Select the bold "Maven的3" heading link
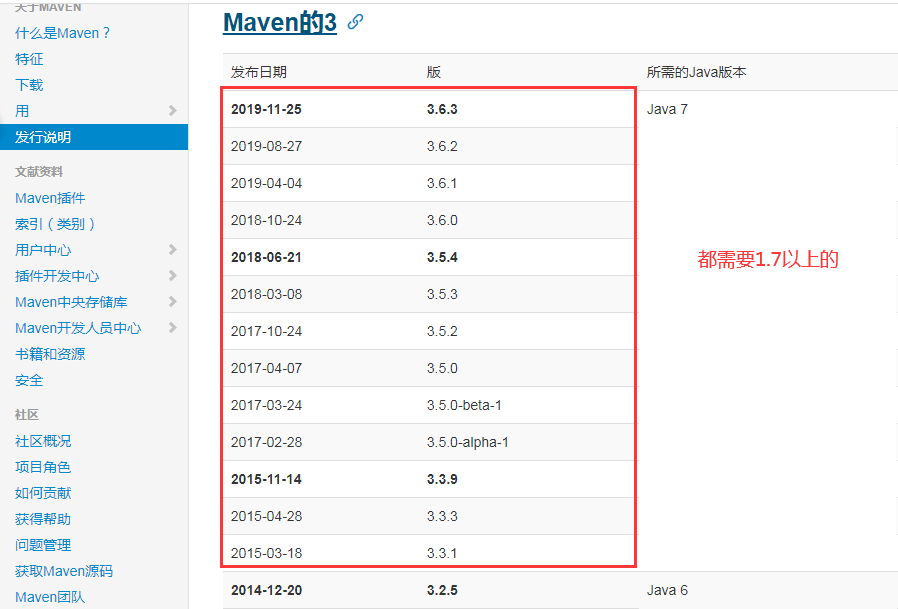Viewport: 898px width, 609px height. coord(279,23)
